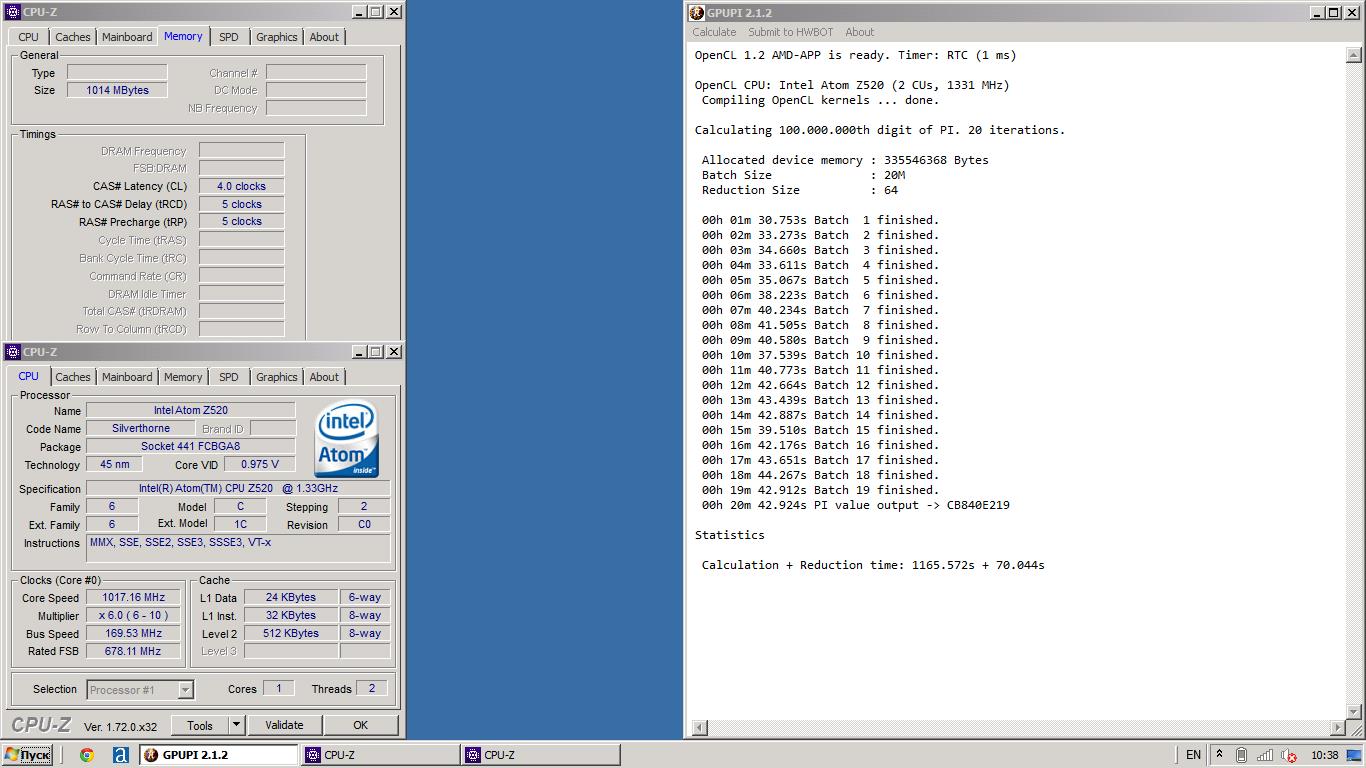Click GPUPI vertical scrollbar down arrow
Screen dimensions: 1366x768
point(1354,712)
